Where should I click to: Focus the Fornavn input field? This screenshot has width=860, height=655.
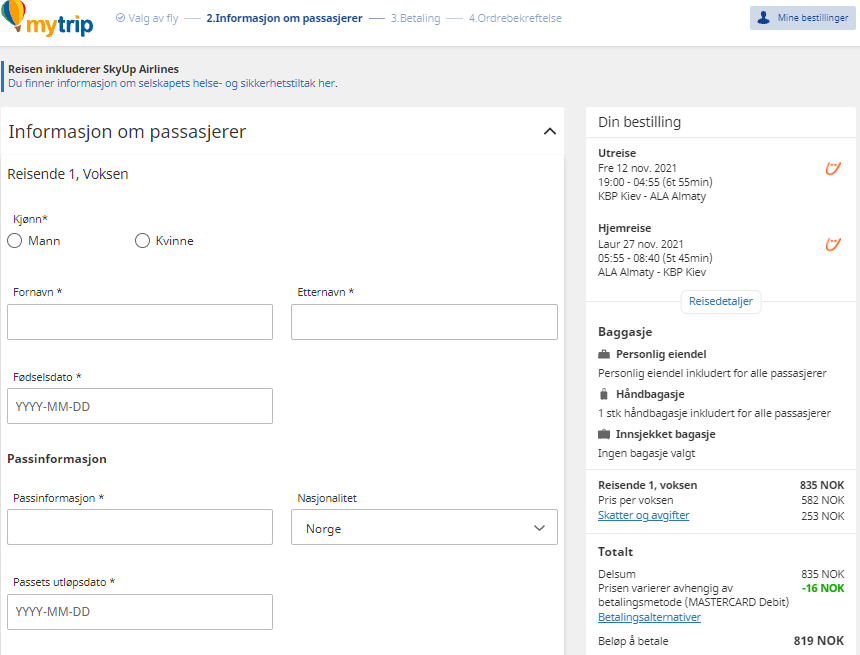point(140,322)
